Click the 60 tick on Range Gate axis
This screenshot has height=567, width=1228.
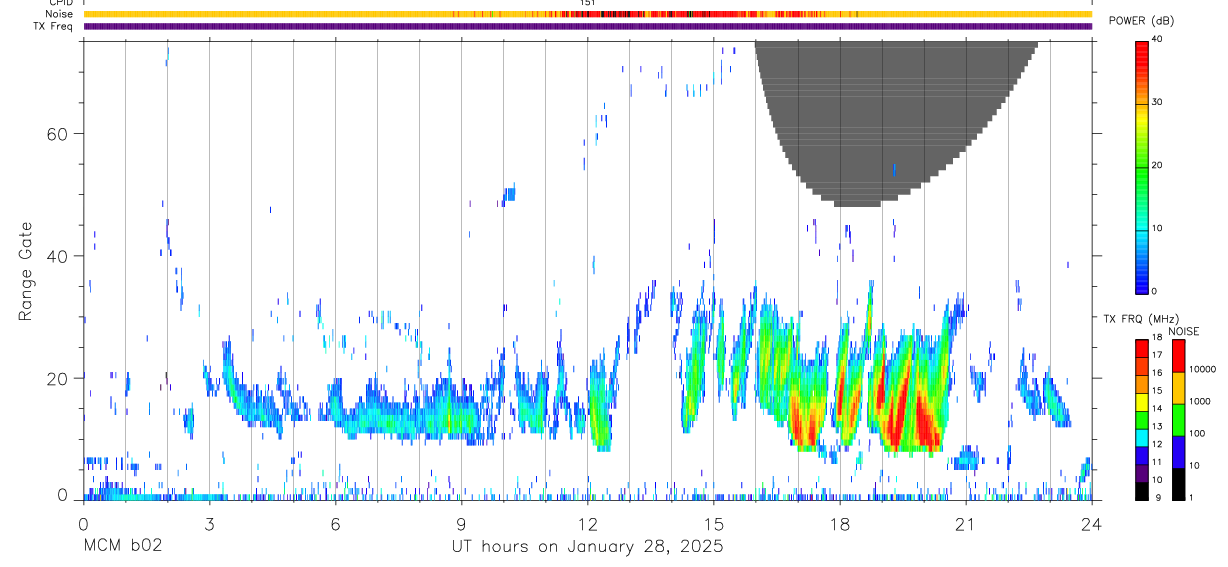[58, 134]
